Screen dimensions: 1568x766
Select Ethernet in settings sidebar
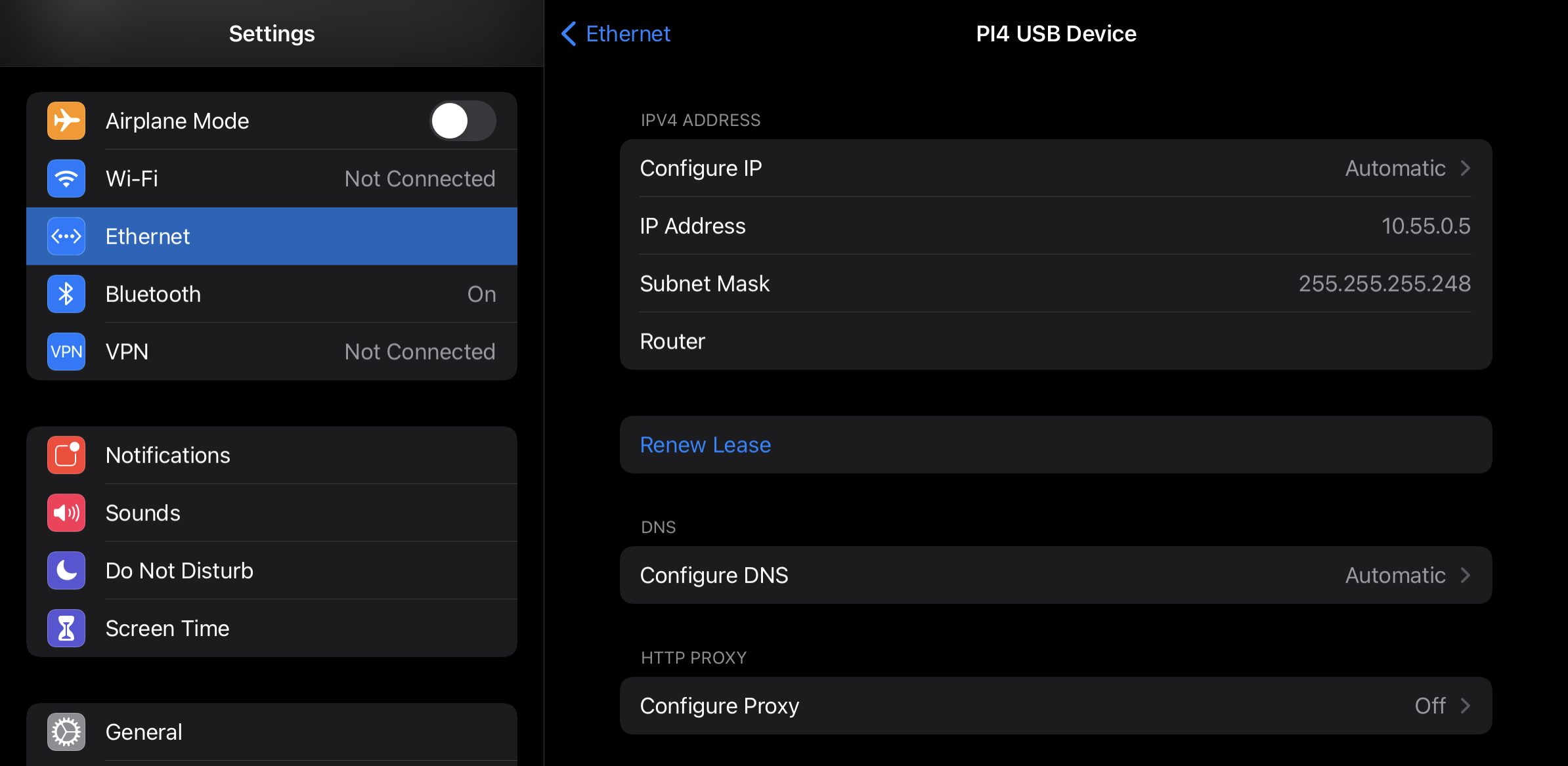[272, 236]
